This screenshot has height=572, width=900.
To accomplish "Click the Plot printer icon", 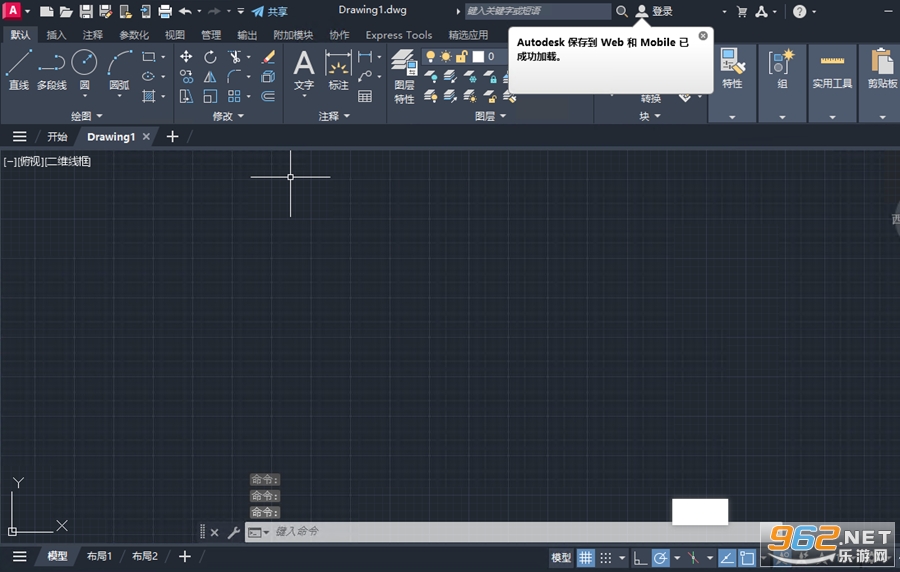I will [x=165, y=11].
